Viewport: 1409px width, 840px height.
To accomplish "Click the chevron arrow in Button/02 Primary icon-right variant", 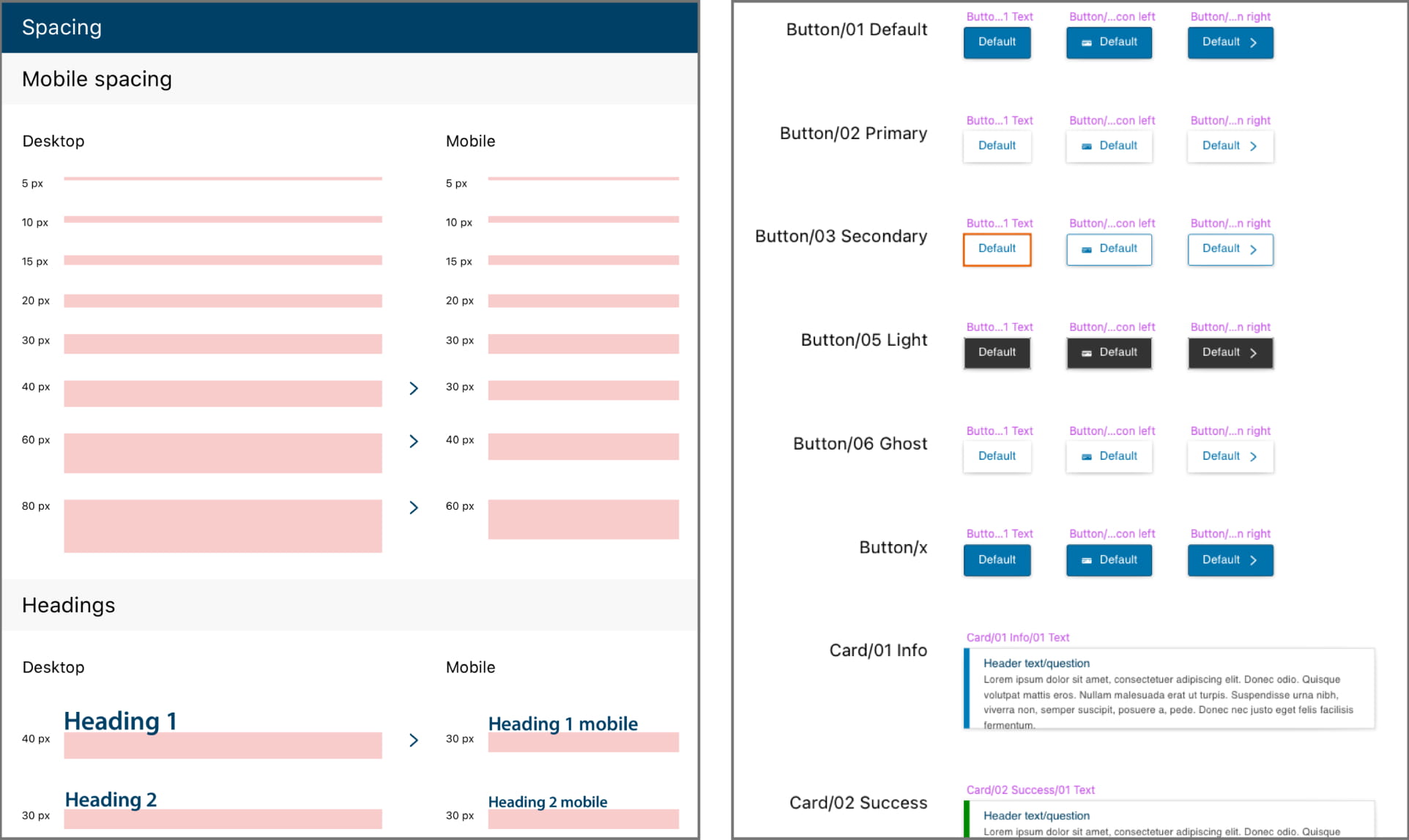I will (x=1254, y=146).
